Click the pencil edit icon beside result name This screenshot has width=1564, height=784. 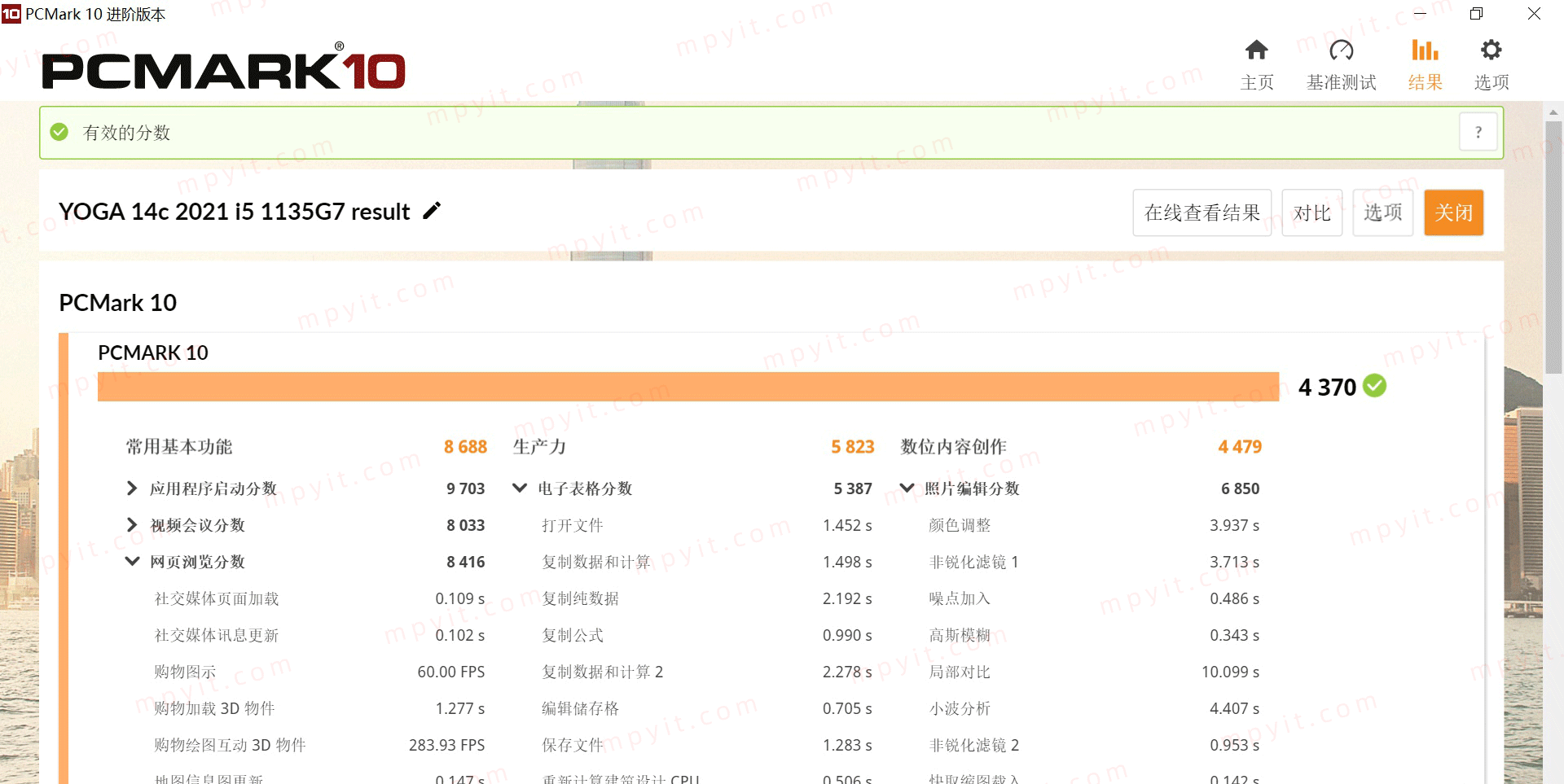click(432, 211)
